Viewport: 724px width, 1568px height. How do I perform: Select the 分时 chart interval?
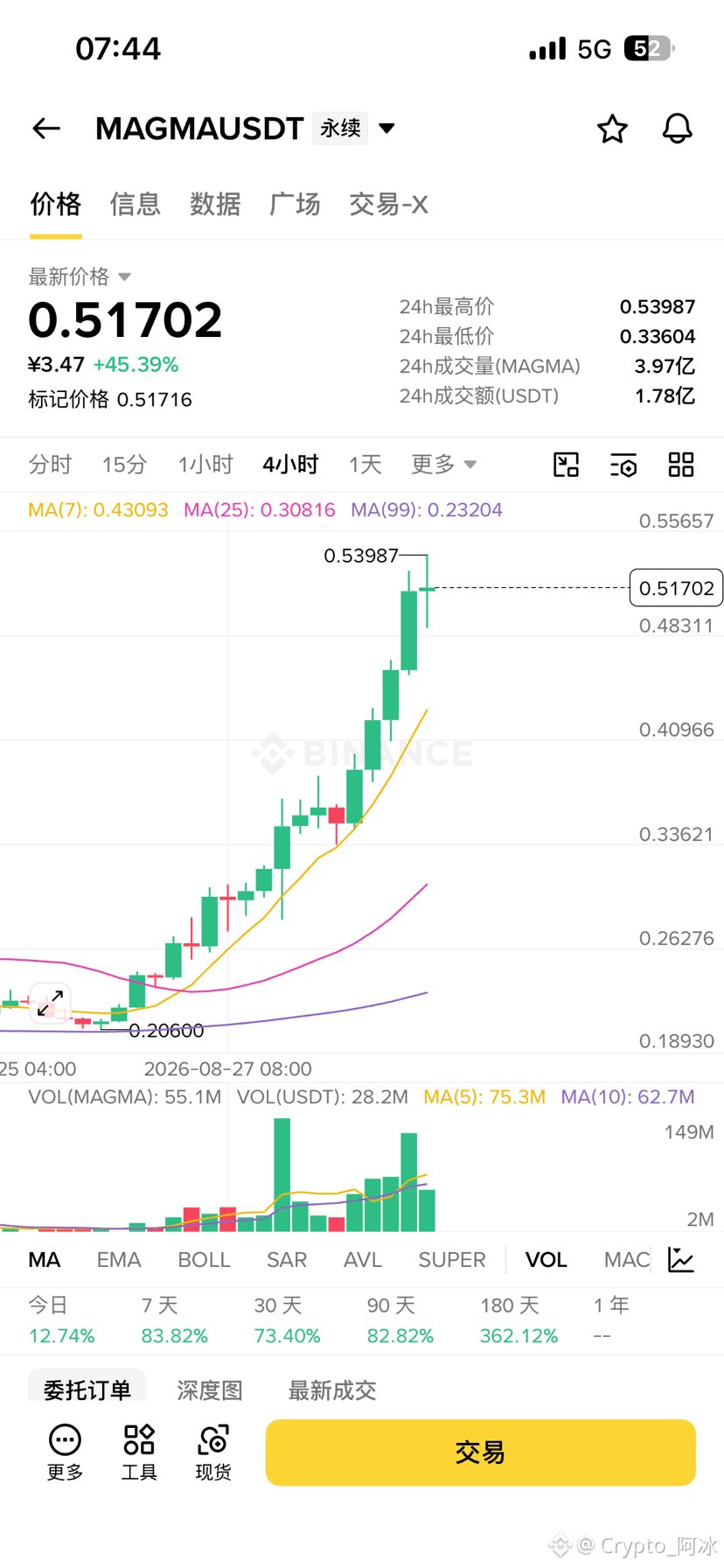point(50,465)
